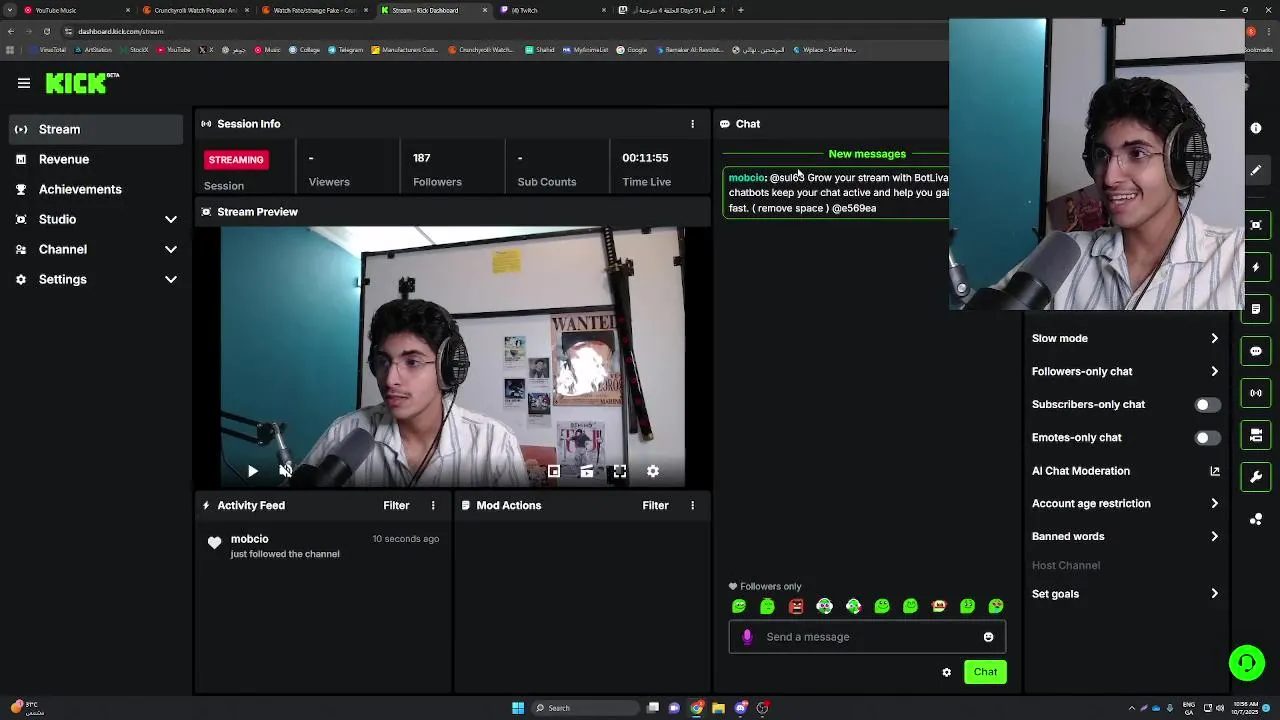
Task: Expand Banned words settings
Action: pos(1125,536)
